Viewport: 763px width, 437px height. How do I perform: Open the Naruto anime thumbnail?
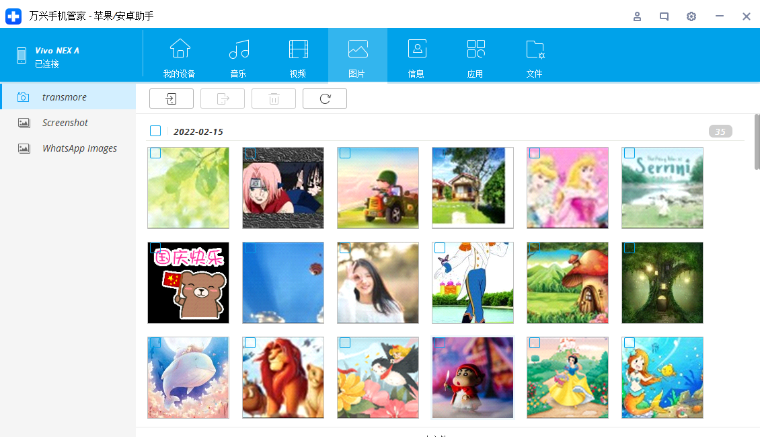tap(283, 188)
